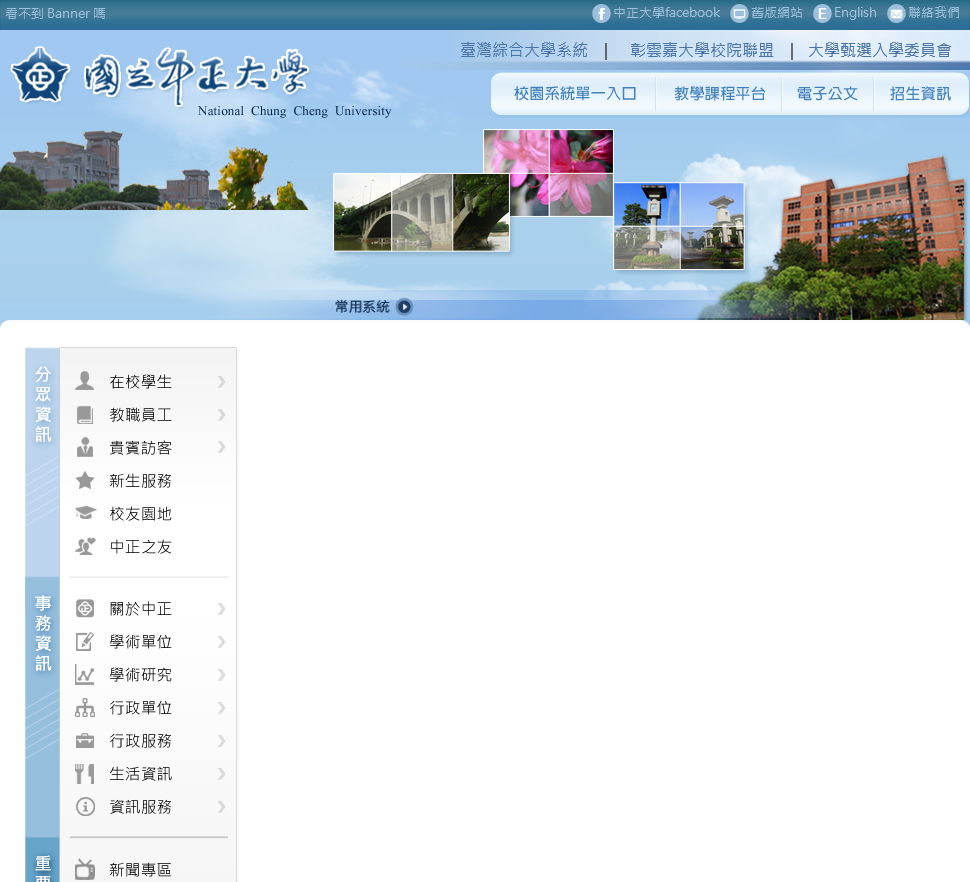Open the 招生資訊 tab
The height and width of the screenshot is (882, 970).
pyautogui.click(x=921, y=94)
